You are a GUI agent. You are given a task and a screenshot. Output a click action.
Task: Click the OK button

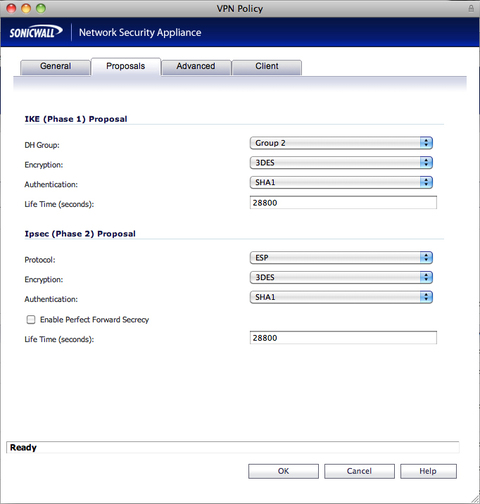(283, 471)
